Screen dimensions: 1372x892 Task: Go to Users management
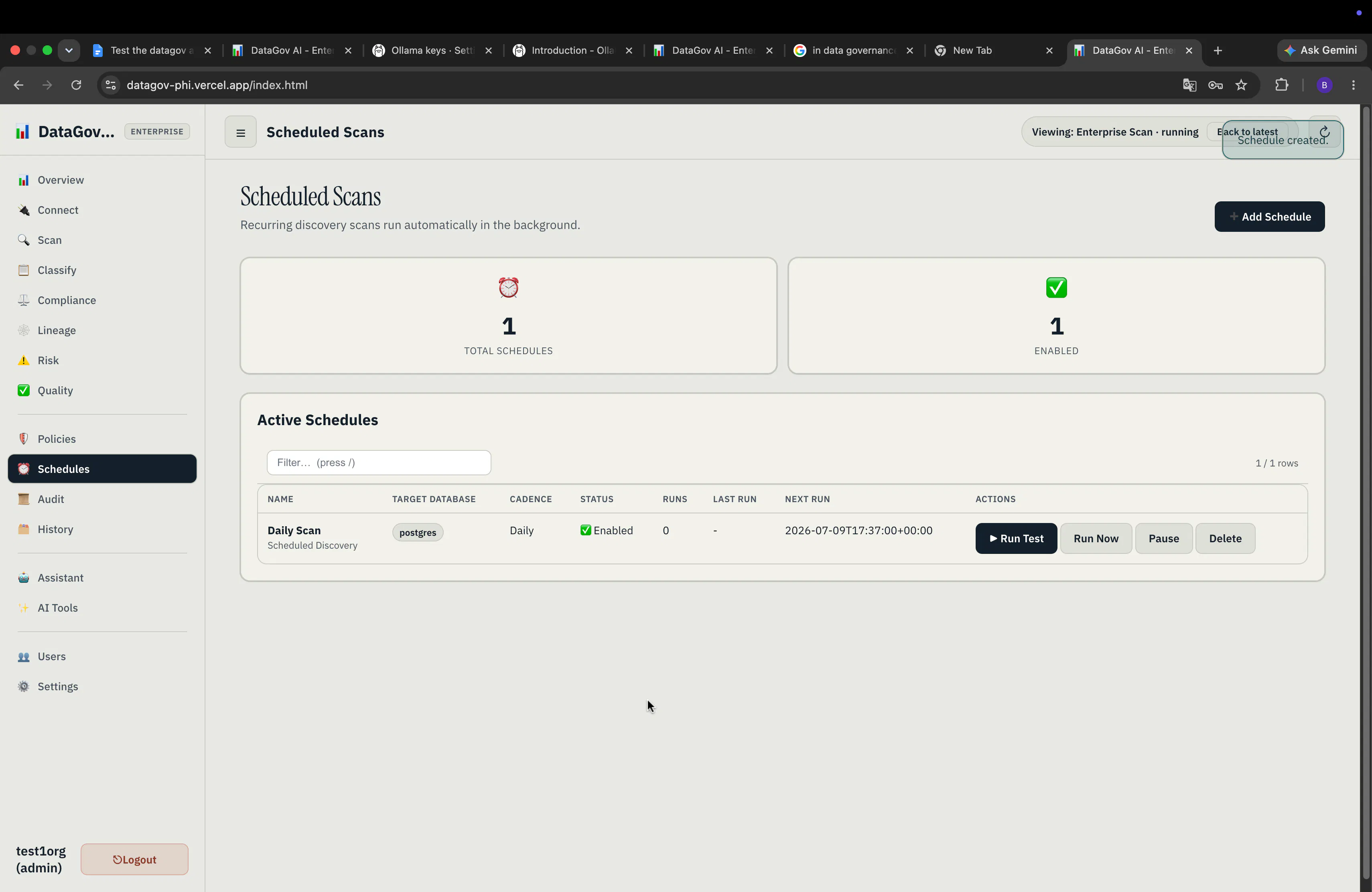click(102, 656)
